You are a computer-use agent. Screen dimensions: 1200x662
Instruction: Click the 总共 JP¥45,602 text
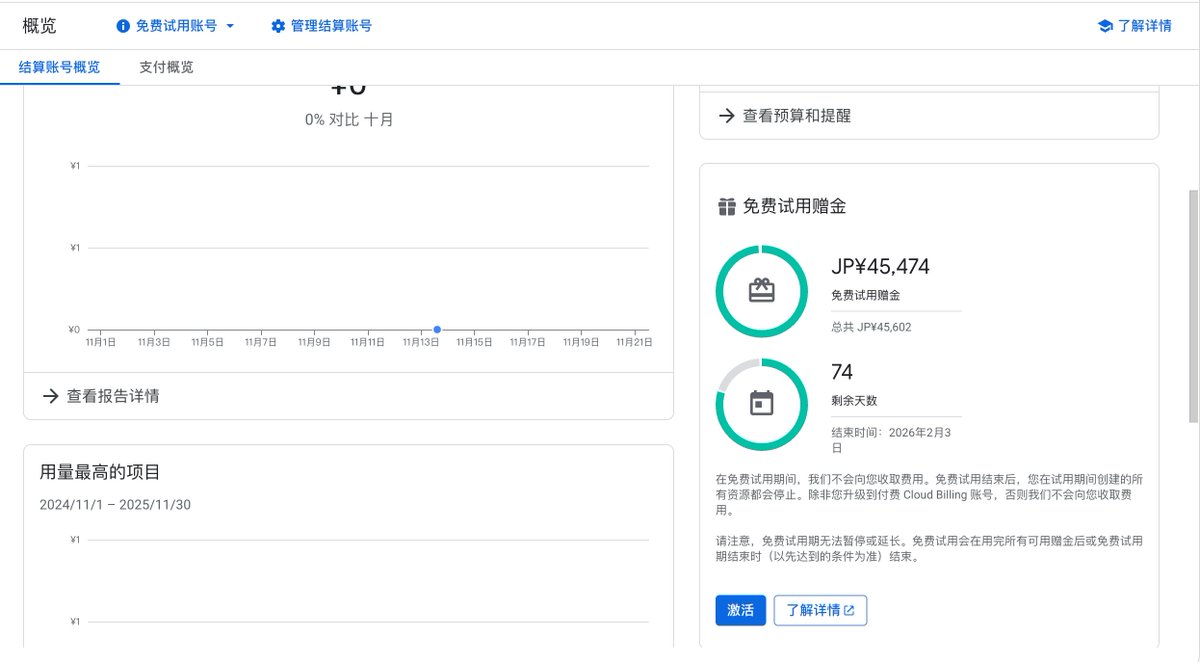(x=871, y=327)
